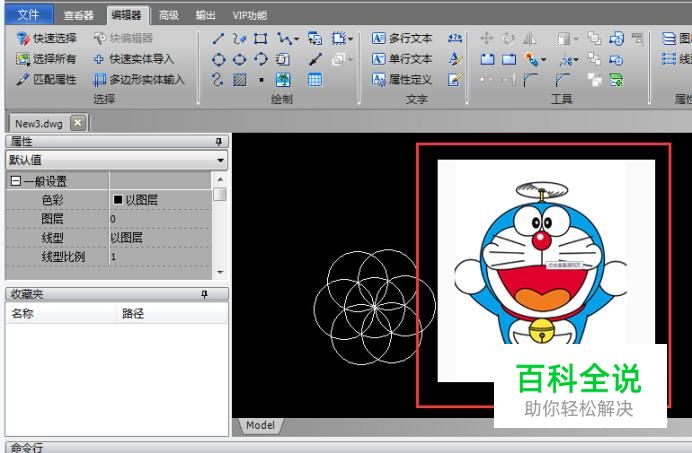
Task: Click the Layers stack icon
Action: (669, 39)
